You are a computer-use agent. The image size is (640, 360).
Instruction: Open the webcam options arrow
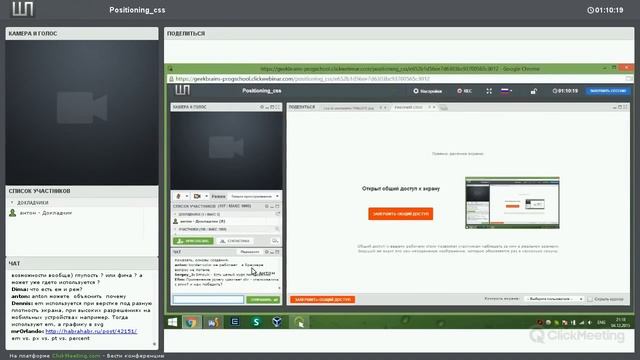click(206, 196)
